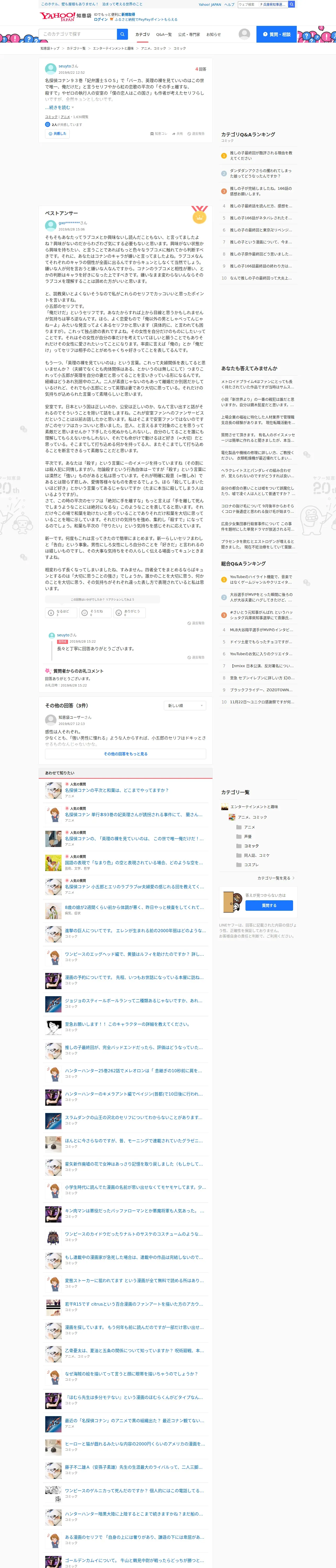
Task: Open カテゴリ一覧 breadcrumb link
Action: coord(76,48)
